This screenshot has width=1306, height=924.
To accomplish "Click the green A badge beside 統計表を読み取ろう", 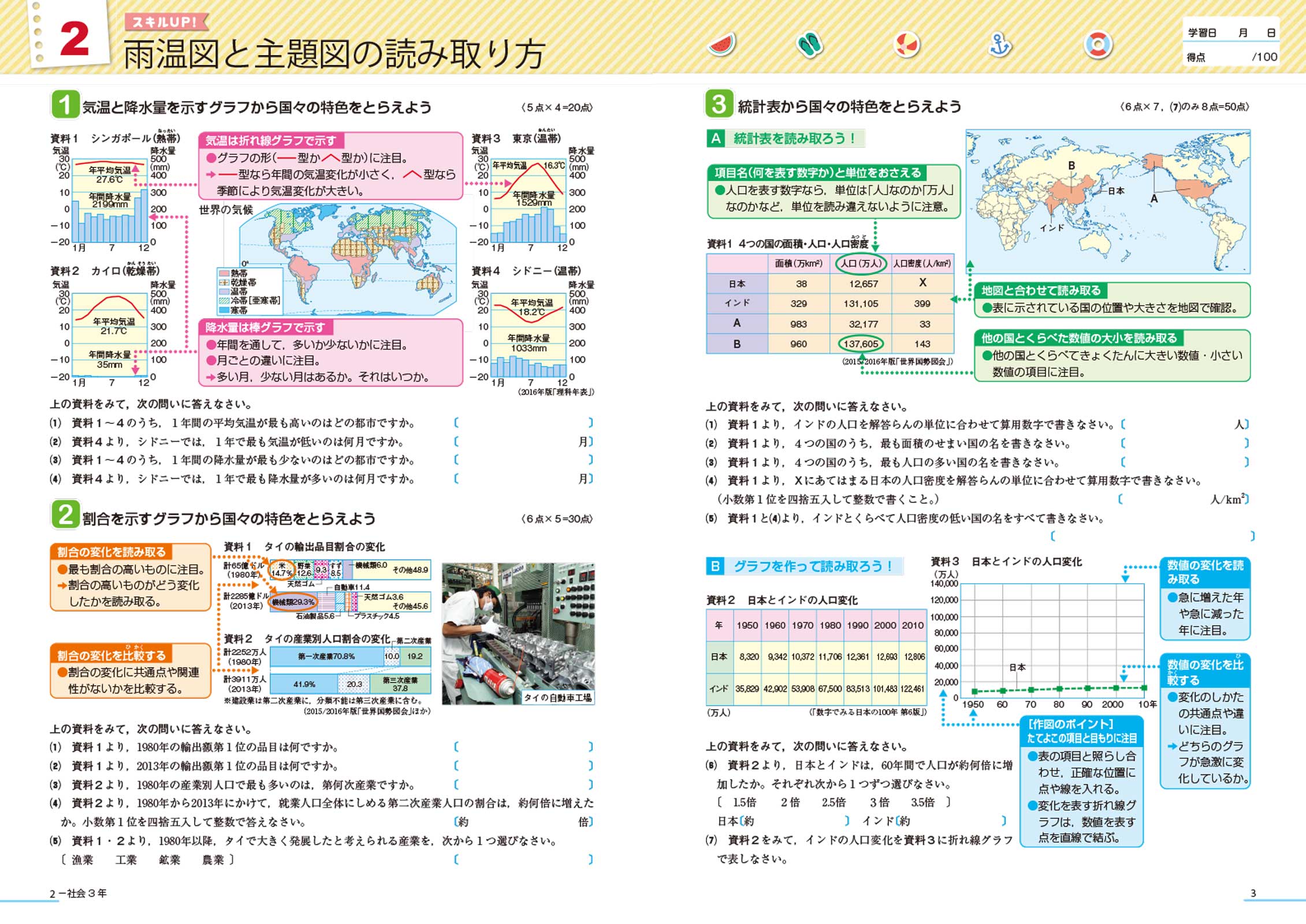I will (716, 139).
